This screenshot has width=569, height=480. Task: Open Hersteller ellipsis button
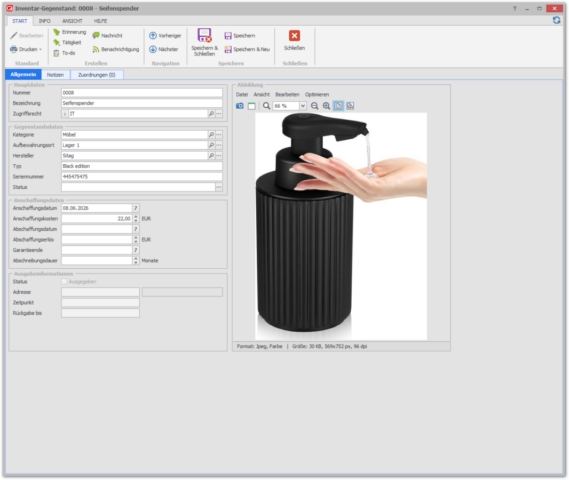219,156
